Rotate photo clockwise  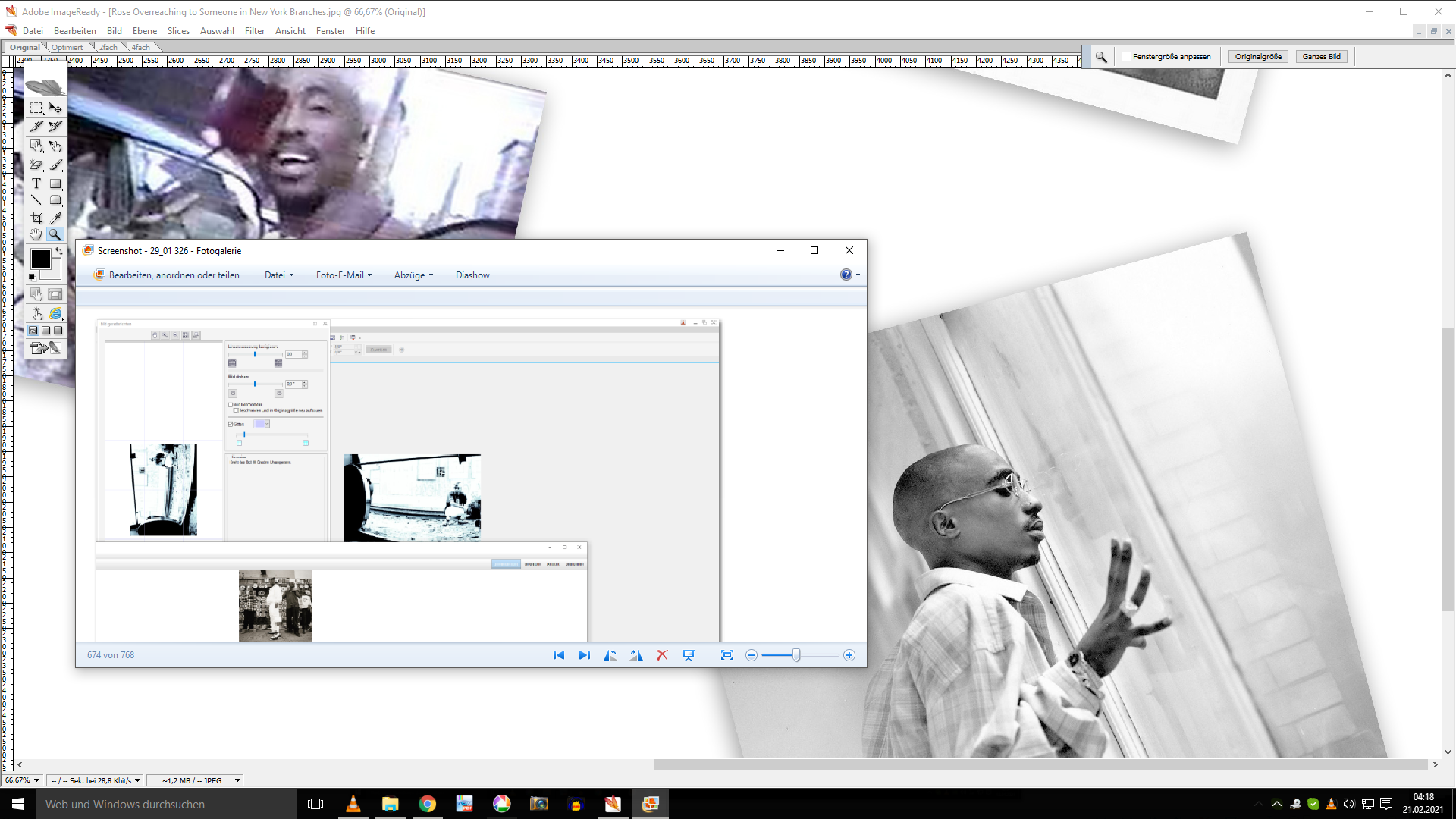tap(636, 655)
